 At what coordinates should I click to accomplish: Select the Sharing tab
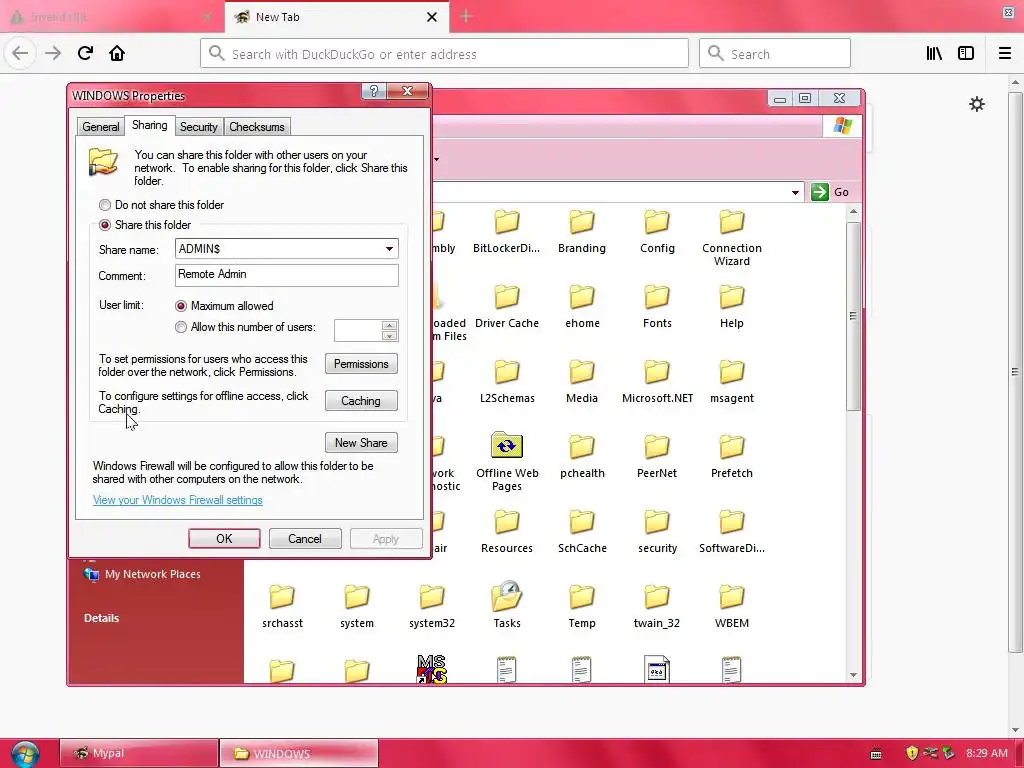(150, 125)
